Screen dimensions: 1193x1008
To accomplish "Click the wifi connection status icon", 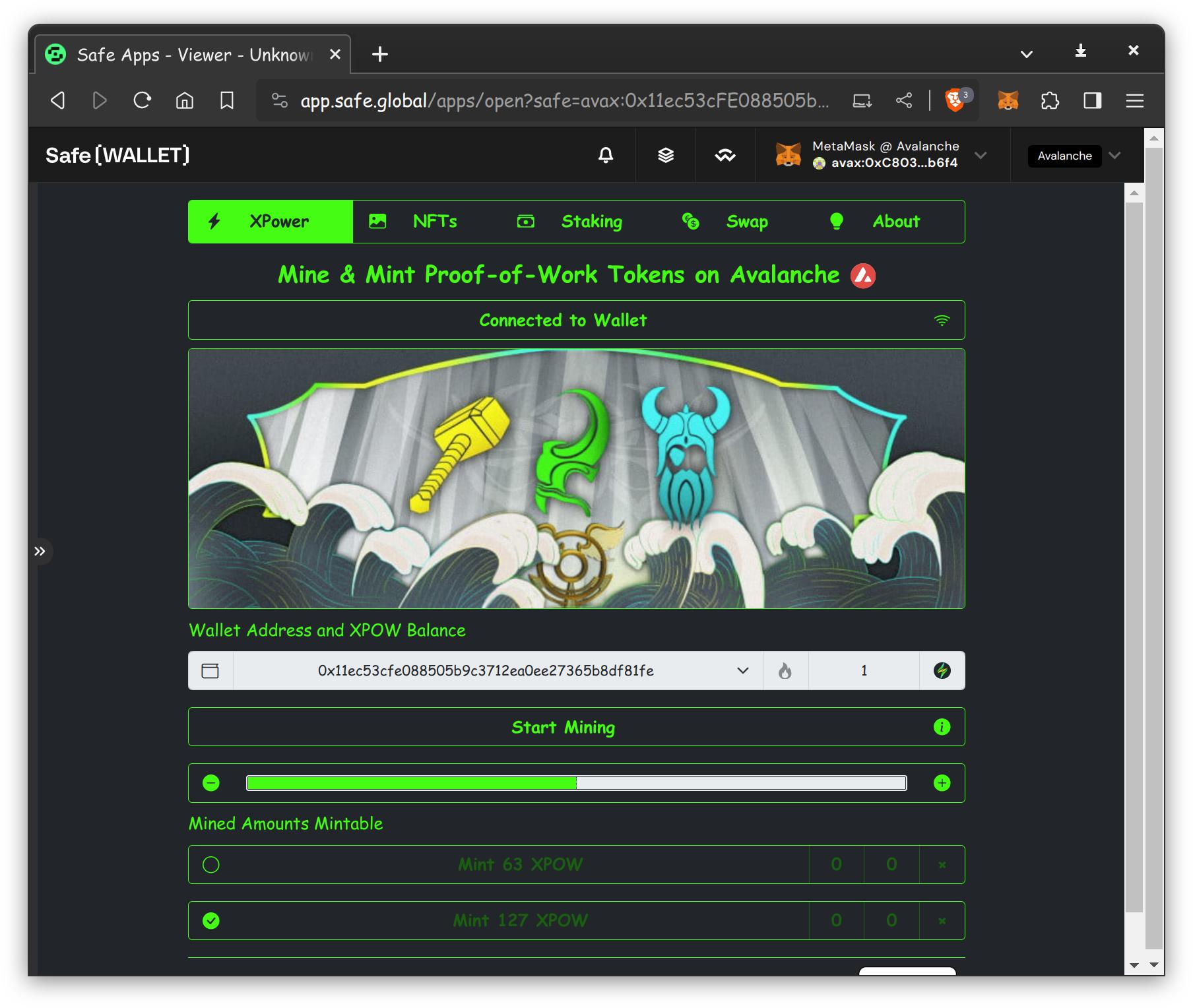I will [x=942, y=321].
